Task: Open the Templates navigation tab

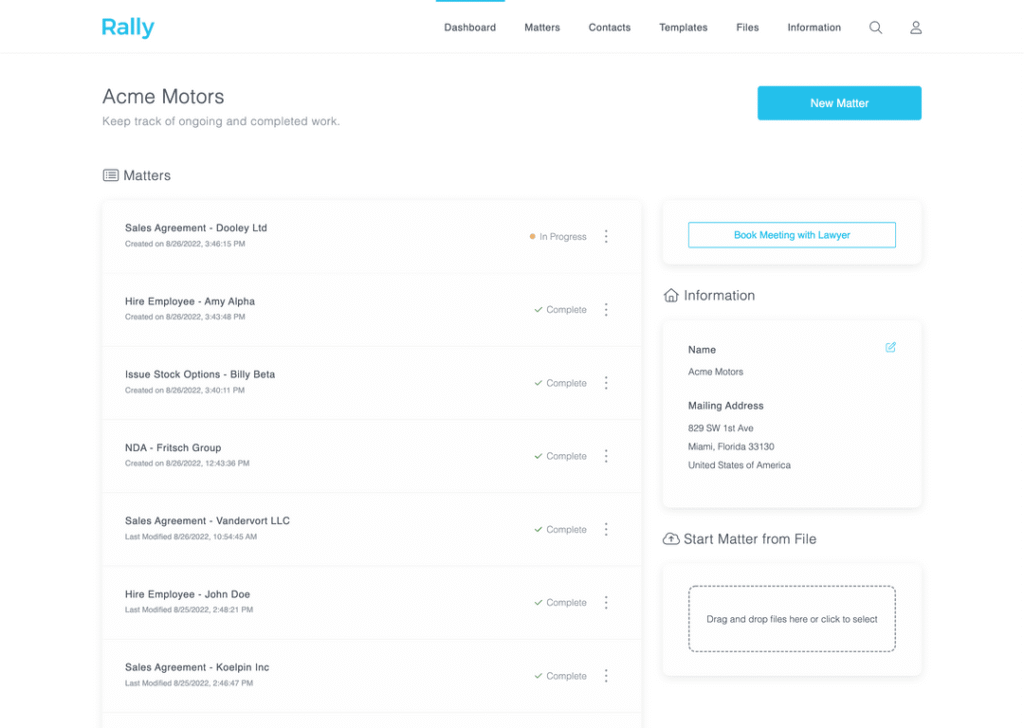Action: 683,28
